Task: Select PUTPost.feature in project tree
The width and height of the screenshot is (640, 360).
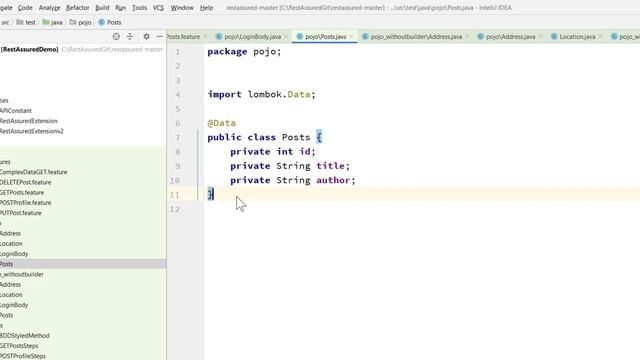Action: click(20, 213)
